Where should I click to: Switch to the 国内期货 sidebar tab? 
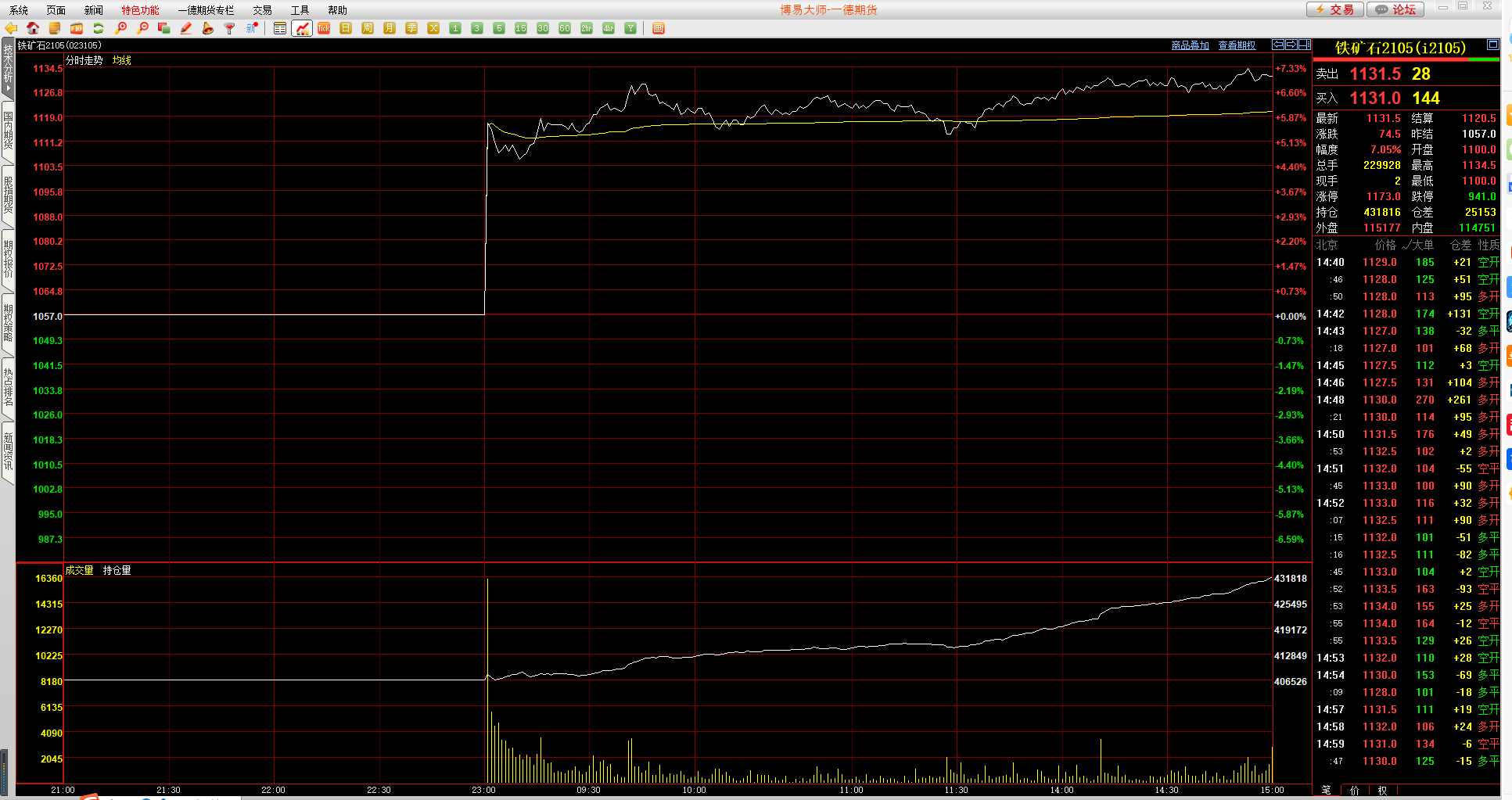tap(8, 131)
